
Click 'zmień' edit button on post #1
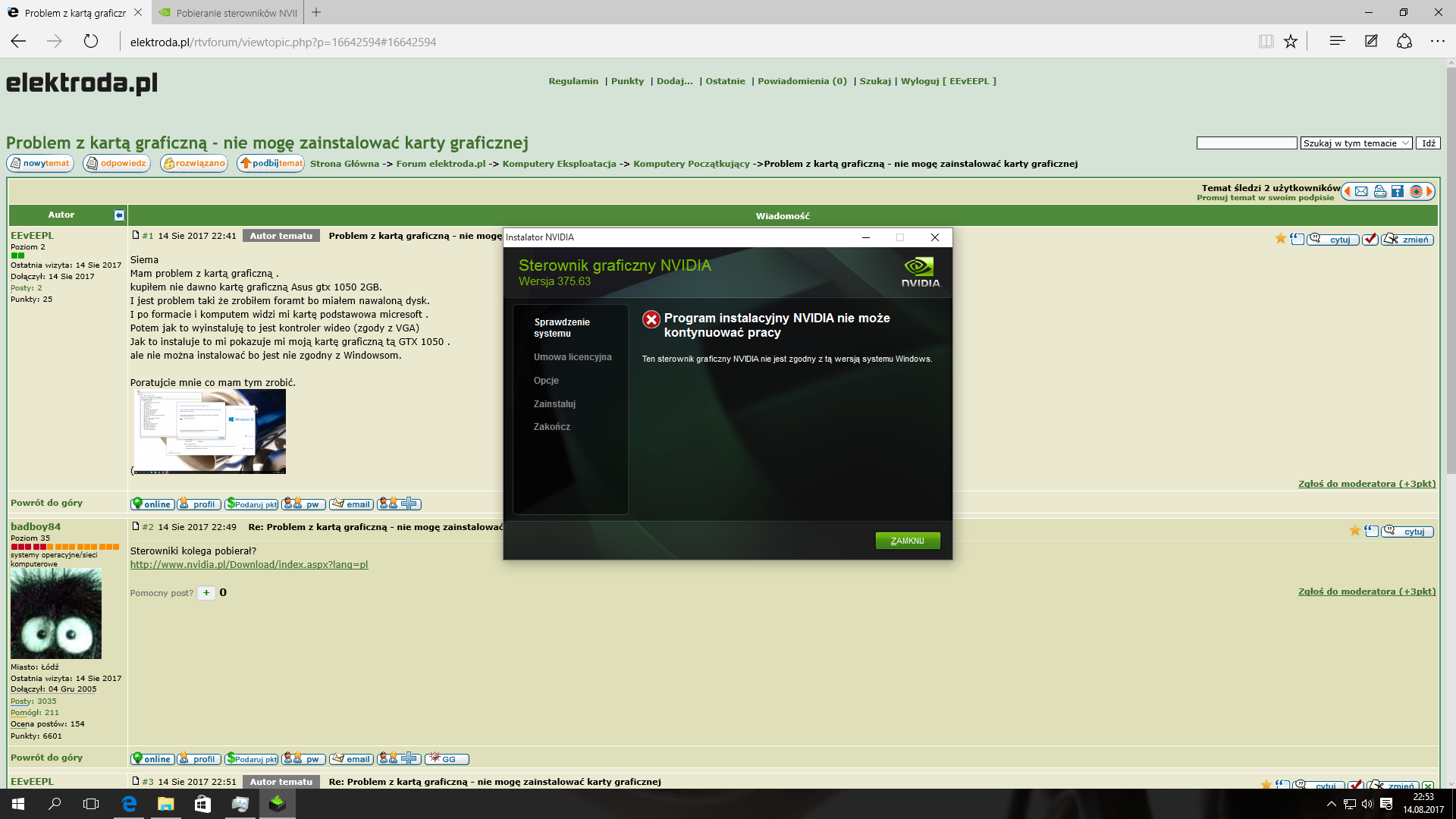pos(1407,240)
